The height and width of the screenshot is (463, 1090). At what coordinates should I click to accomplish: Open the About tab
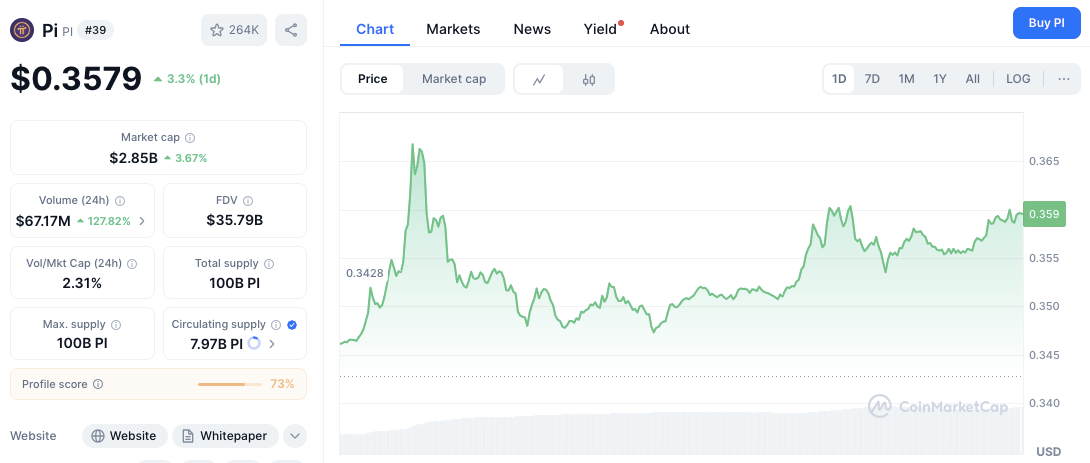669,29
